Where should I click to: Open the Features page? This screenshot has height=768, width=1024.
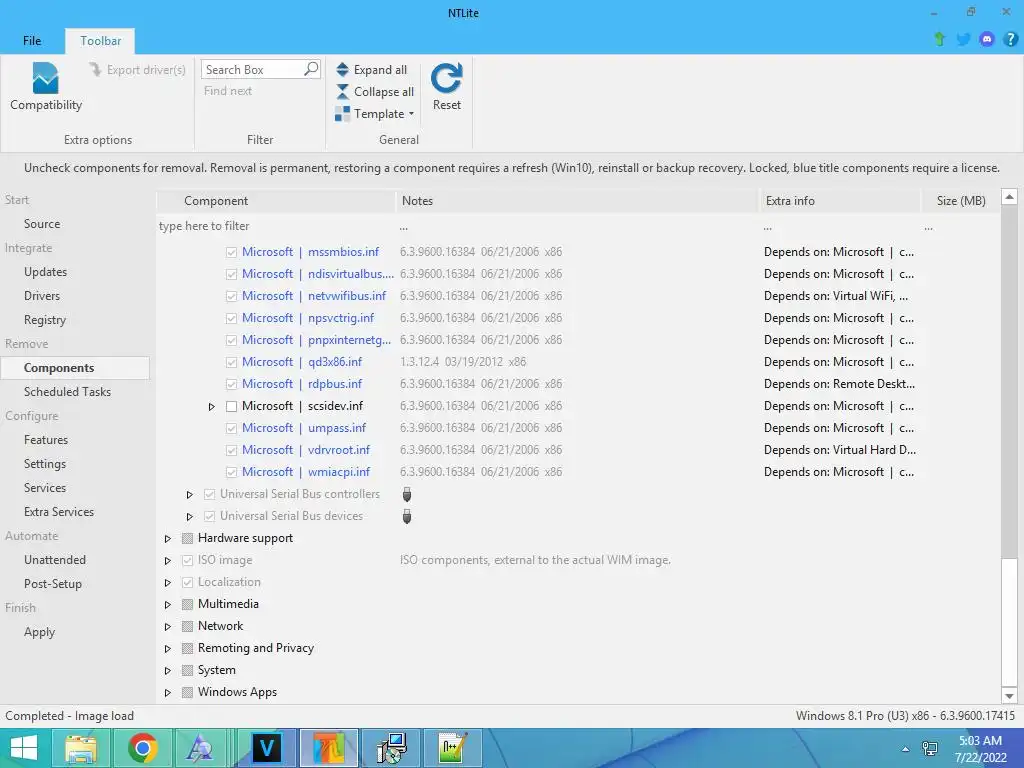coord(46,440)
